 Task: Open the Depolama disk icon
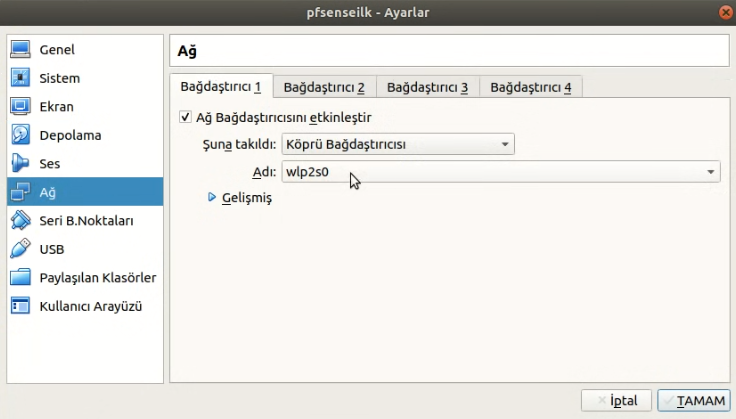pos(20,135)
